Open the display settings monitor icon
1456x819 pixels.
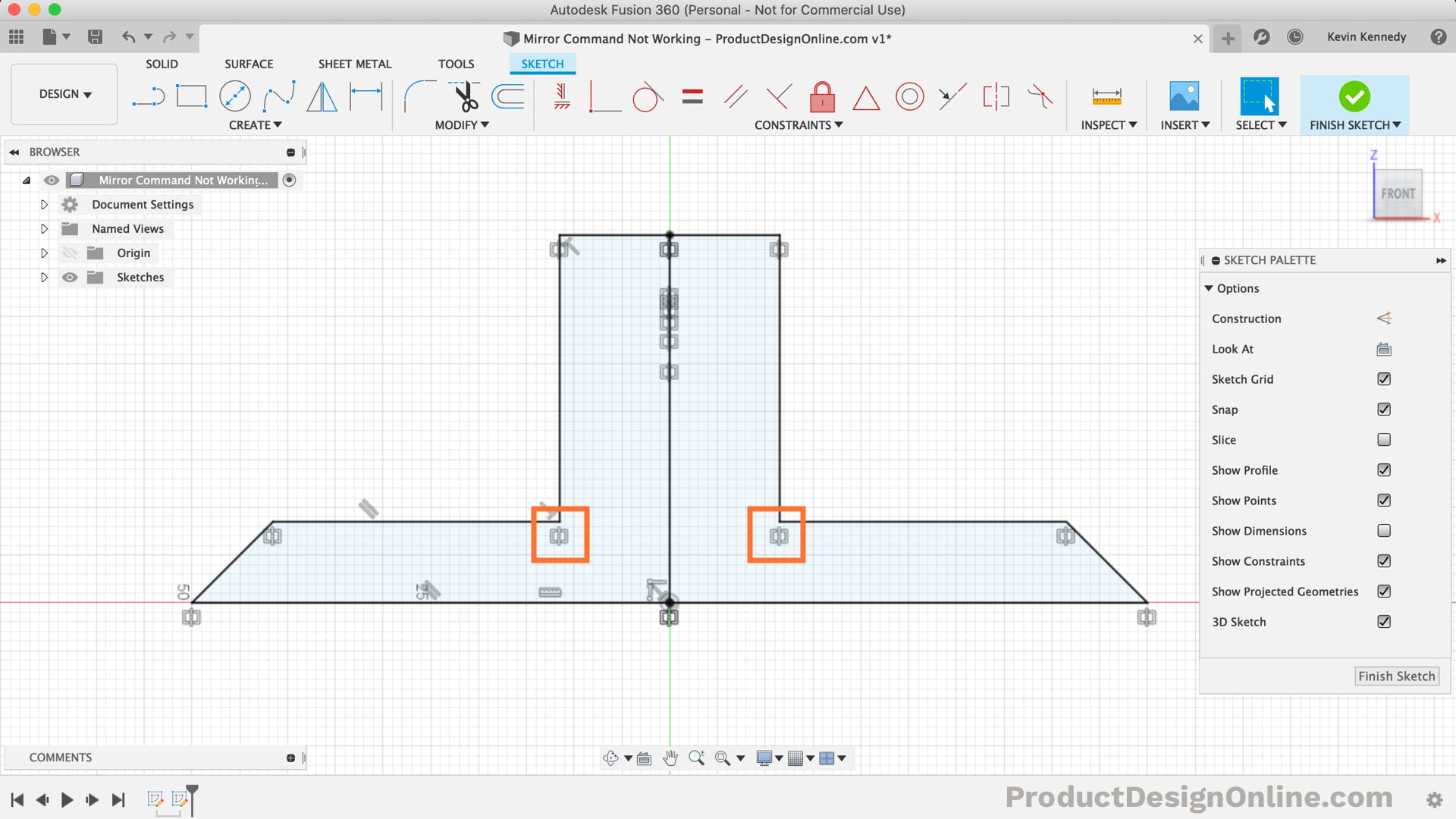pos(764,758)
